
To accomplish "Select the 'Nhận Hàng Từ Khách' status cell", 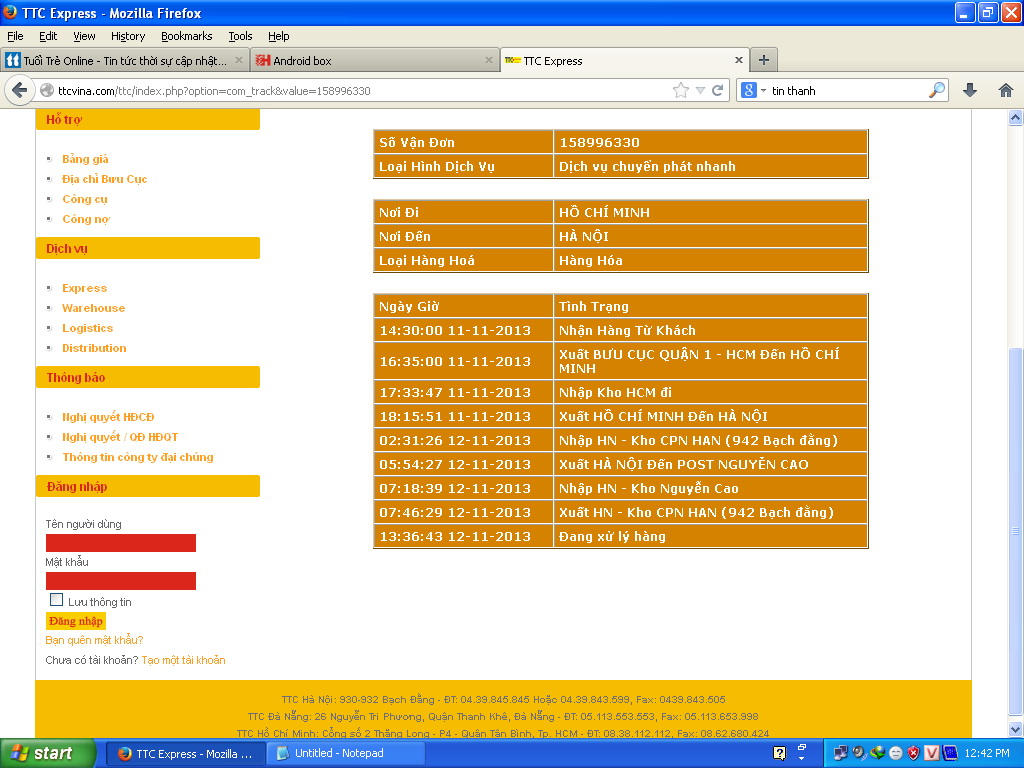I will click(711, 330).
